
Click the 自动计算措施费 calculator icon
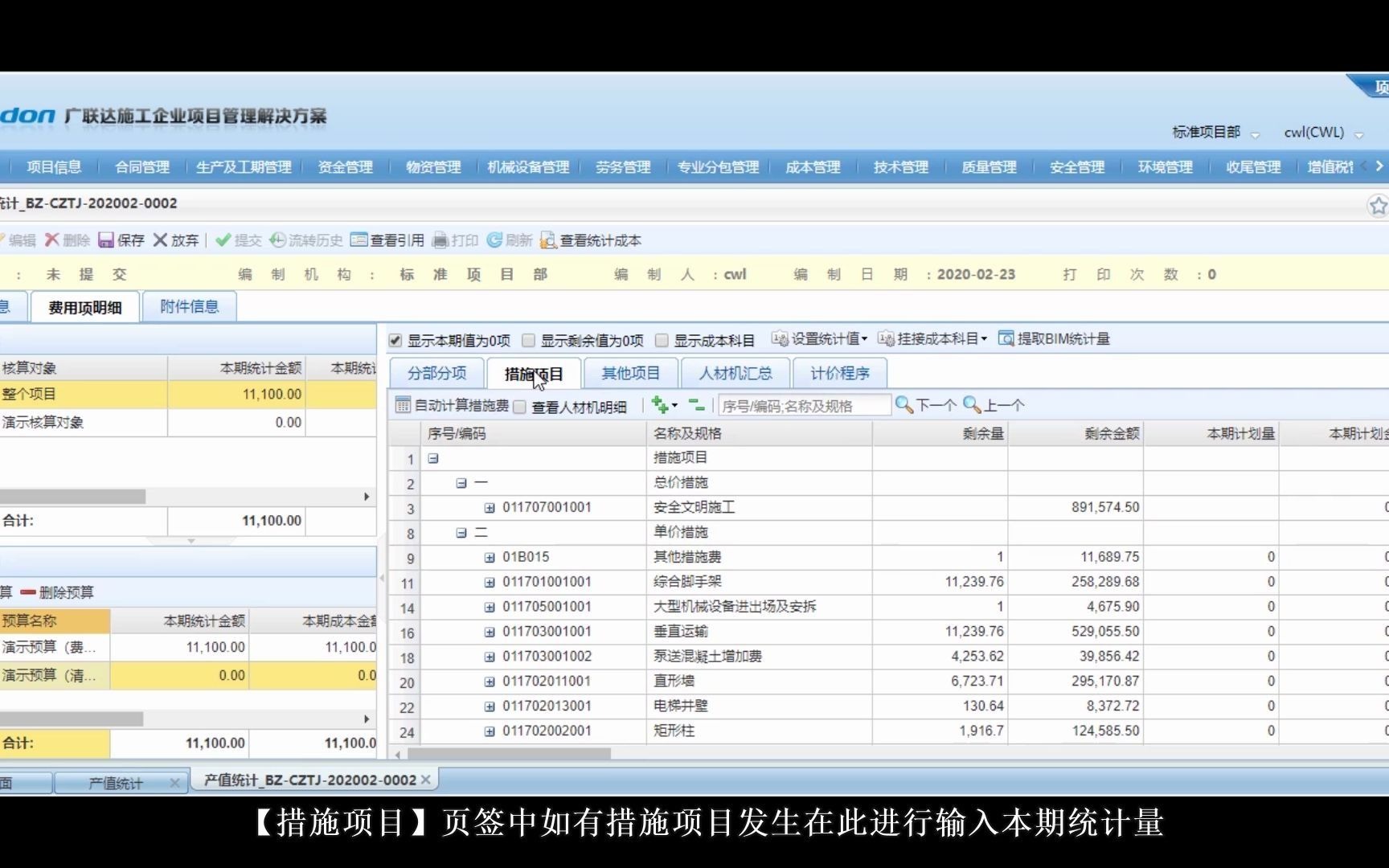point(402,406)
